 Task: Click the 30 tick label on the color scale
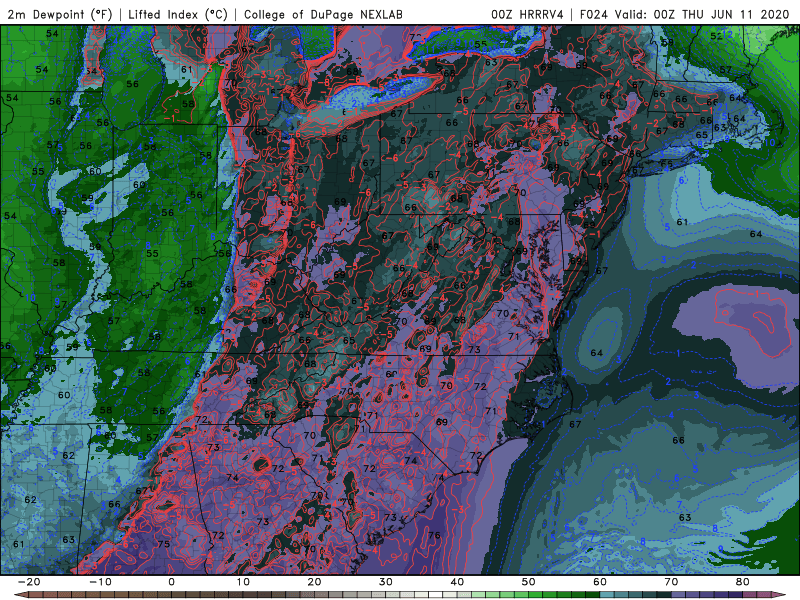click(x=386, y=582)
